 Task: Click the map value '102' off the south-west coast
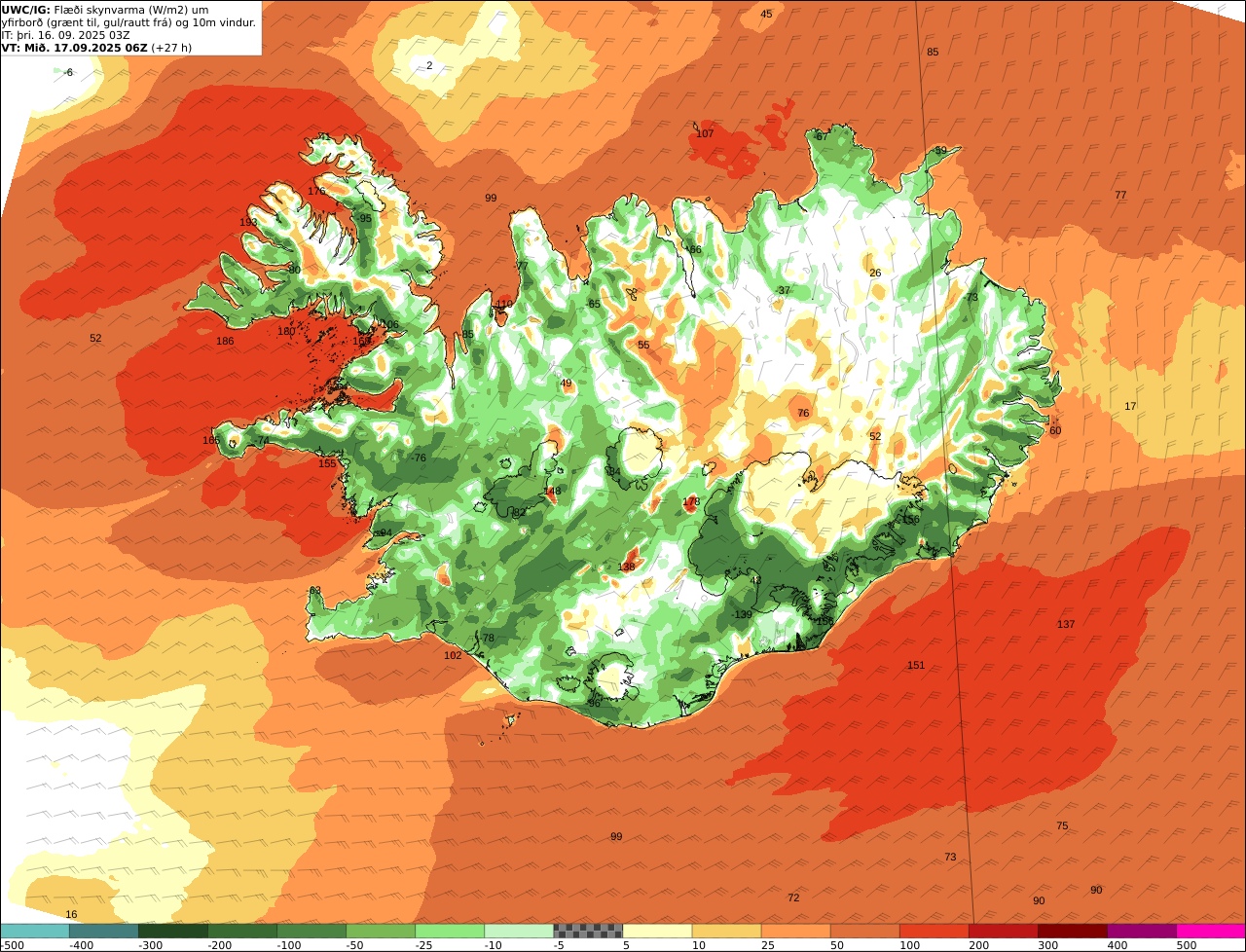click(453, 655)
